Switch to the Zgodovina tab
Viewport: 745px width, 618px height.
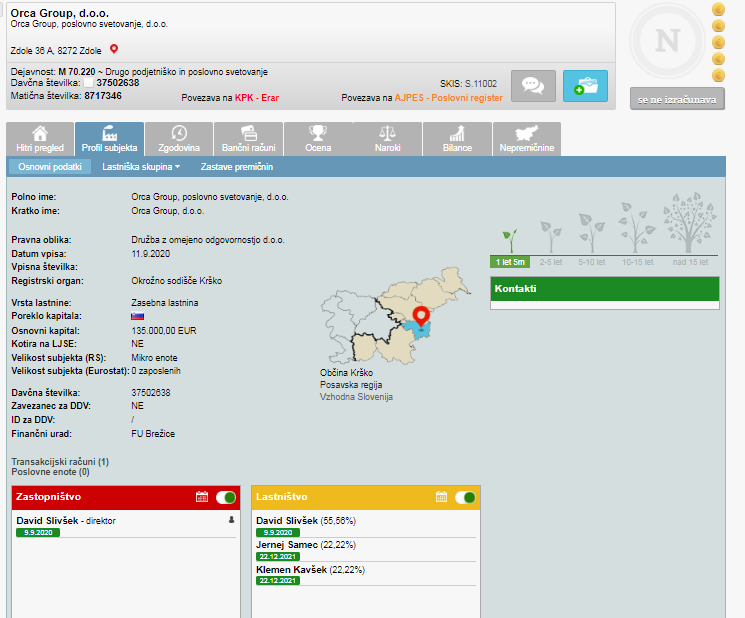(178, 139)
